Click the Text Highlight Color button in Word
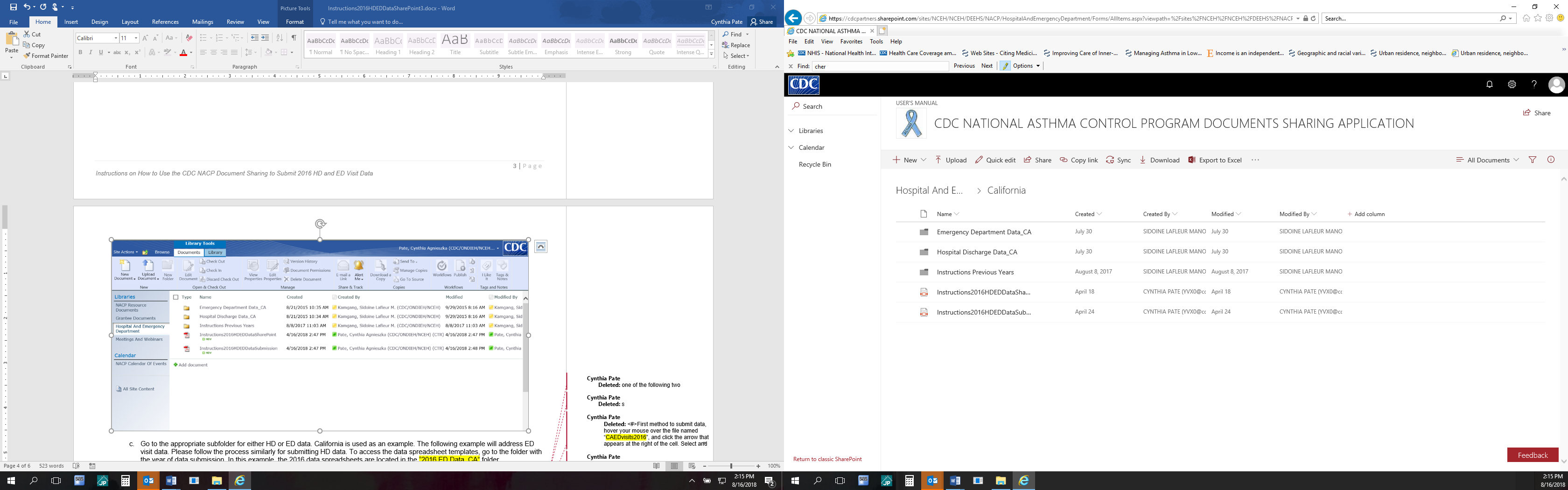Image resolution: width=1568 pixels, height=490 pixels. pos(167,52)
